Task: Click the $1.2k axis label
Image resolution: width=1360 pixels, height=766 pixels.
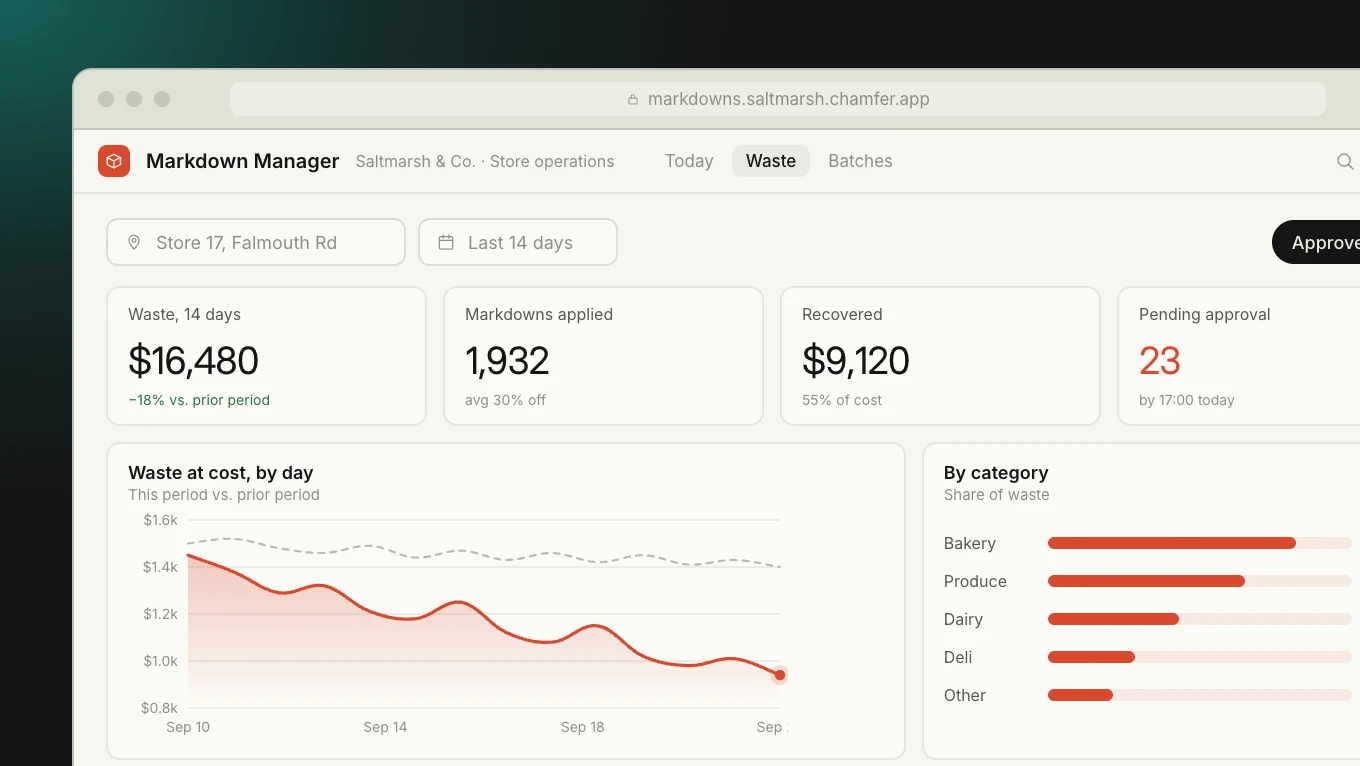Action: point(160,614)
